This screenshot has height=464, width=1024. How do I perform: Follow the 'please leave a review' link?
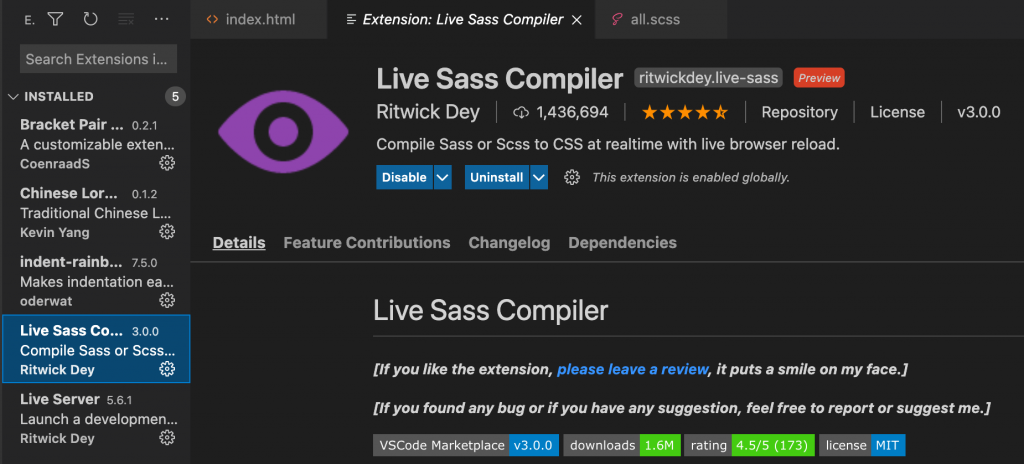pyautogui.click(x=632, y=369)
